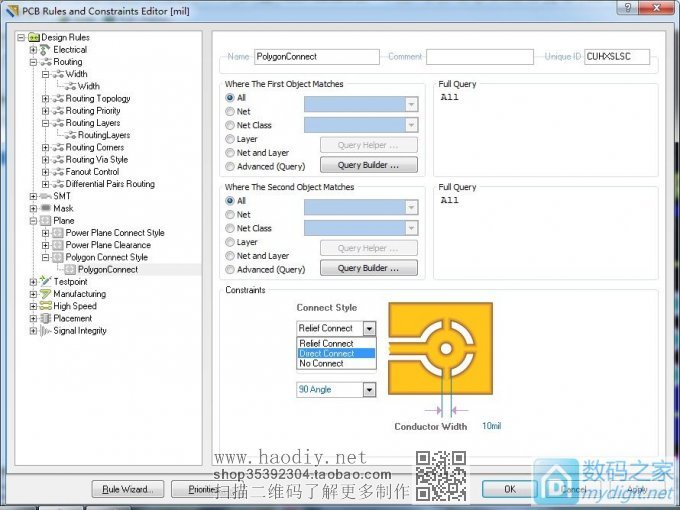The image size is (680, 510).
Task: Click the Signal Integrity category icon
Action: click(45, 331)
